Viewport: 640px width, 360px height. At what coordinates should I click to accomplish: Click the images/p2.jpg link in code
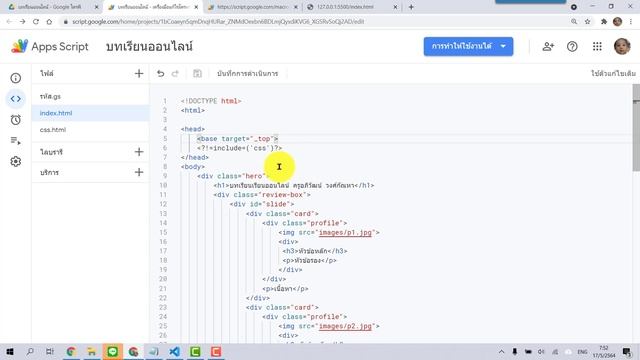[x=345, y=326]
